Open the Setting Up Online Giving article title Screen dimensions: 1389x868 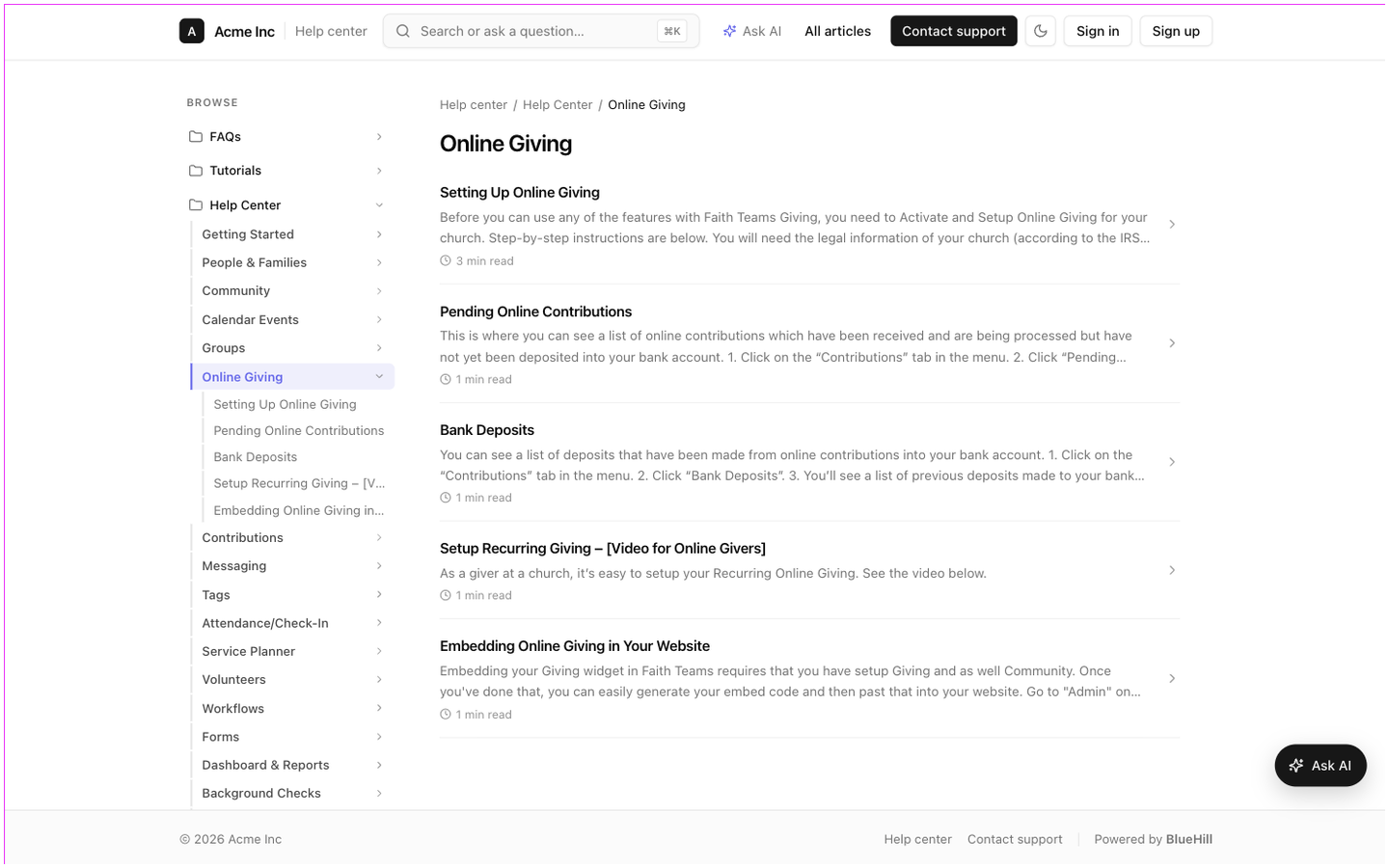coord(520,193)
